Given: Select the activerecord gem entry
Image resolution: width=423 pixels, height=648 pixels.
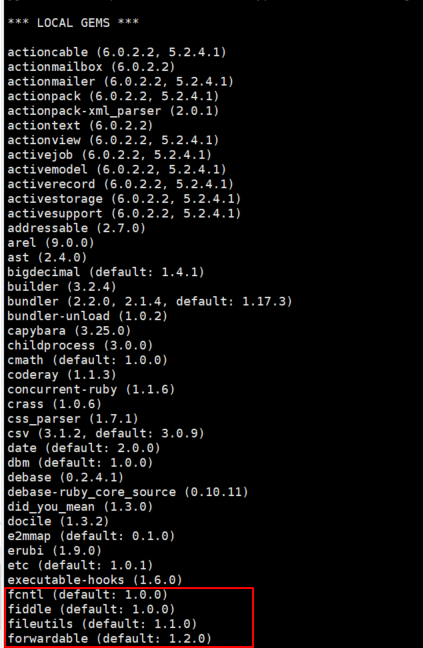Looking at the screenshot, I should tap(121, 184).
